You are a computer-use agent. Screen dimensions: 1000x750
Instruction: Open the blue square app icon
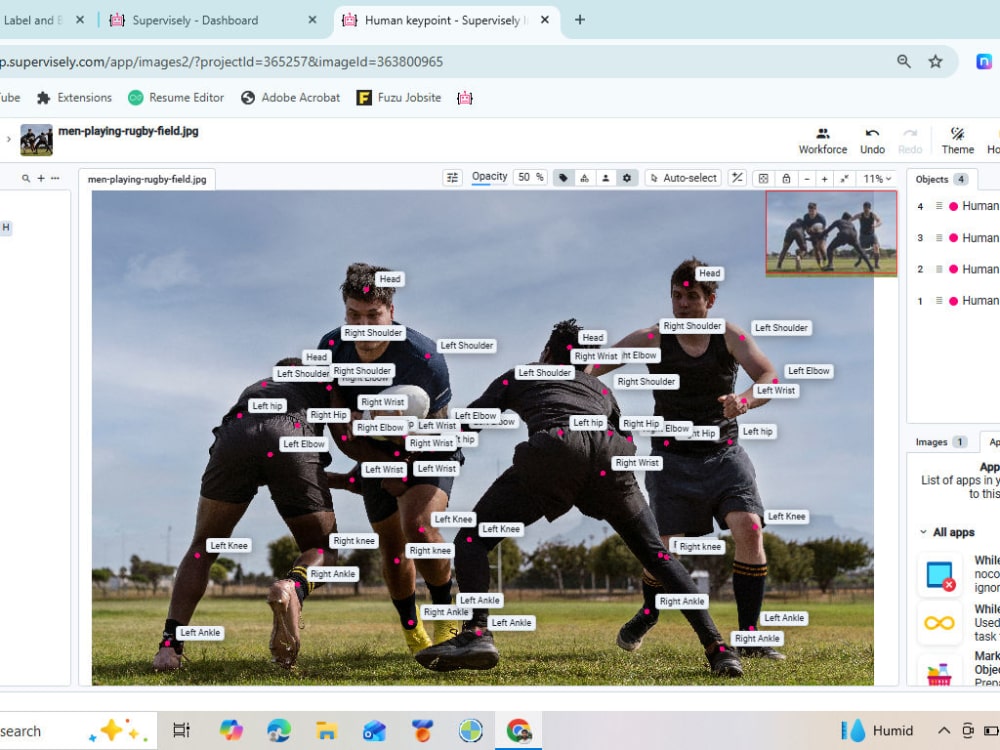[939, 575]
